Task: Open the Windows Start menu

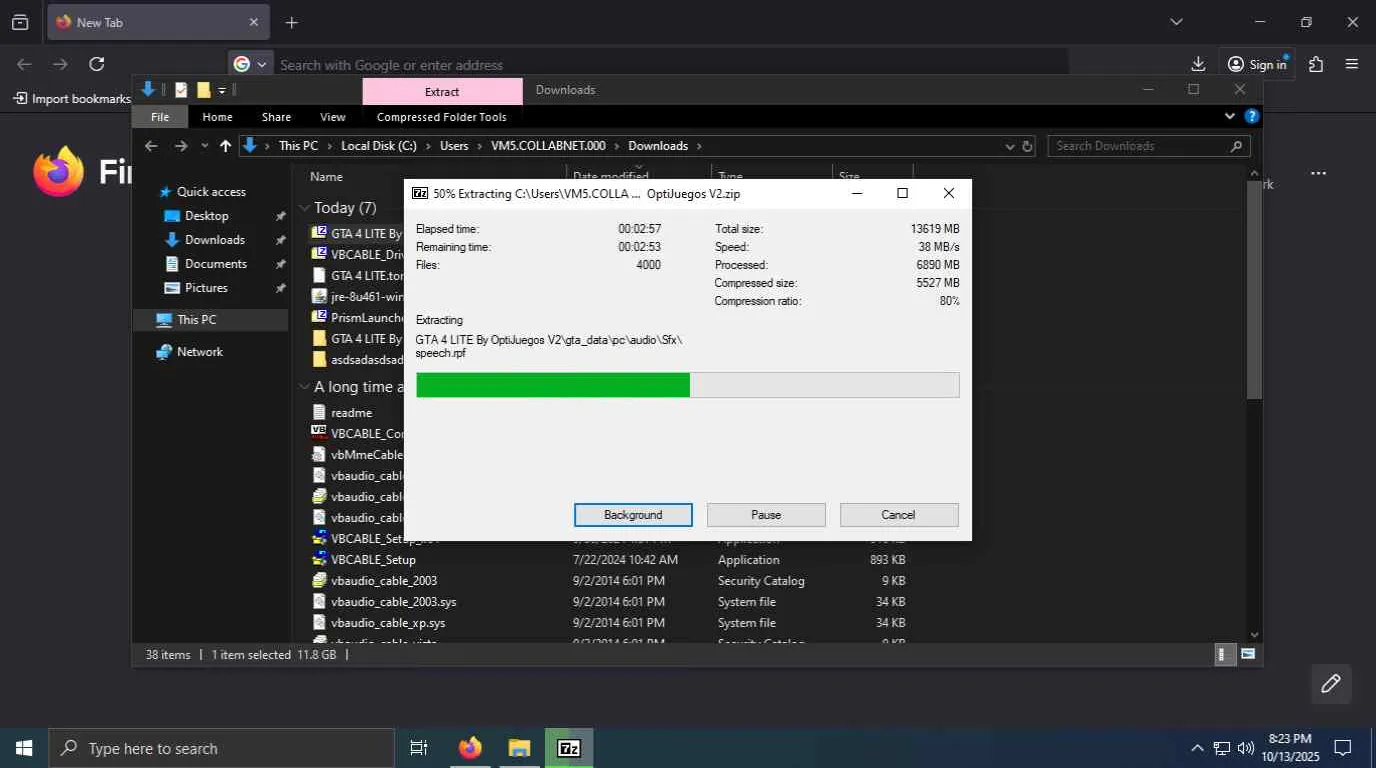Action: 24,748
